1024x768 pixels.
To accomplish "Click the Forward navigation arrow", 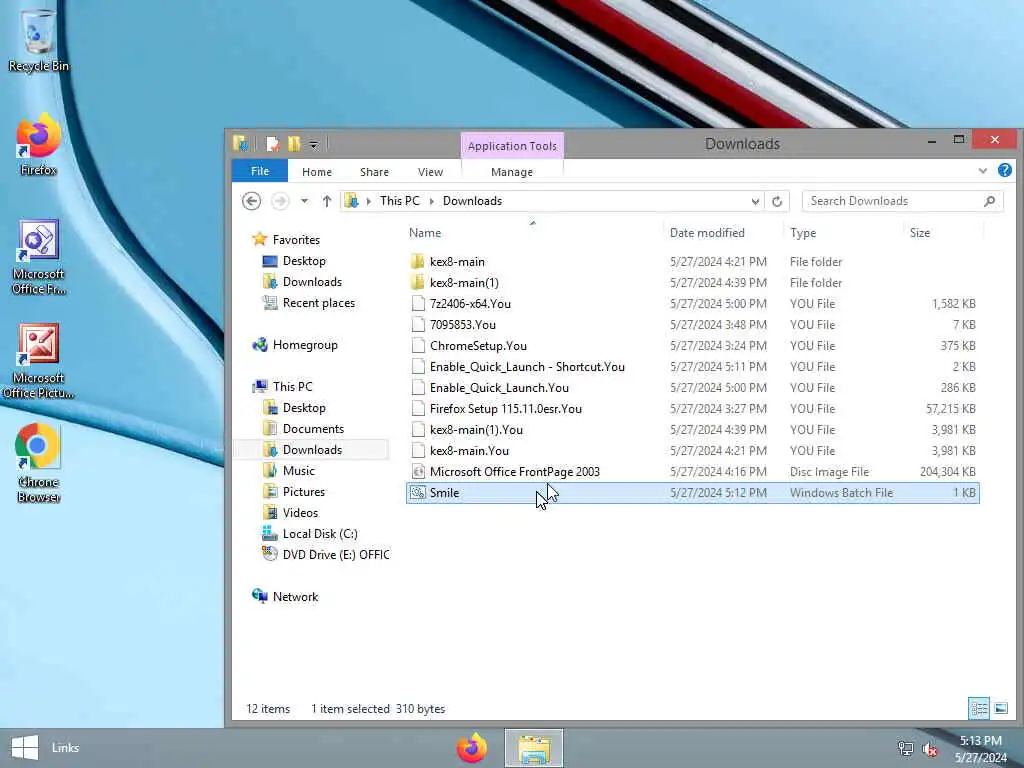I will coord(280,200).
